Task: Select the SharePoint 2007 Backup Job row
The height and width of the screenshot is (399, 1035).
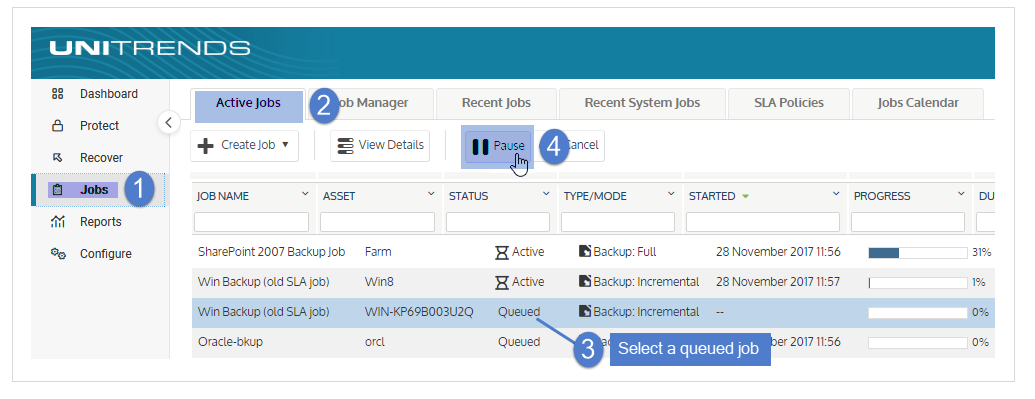Action: pyautogui.click(x=593, y=252)
